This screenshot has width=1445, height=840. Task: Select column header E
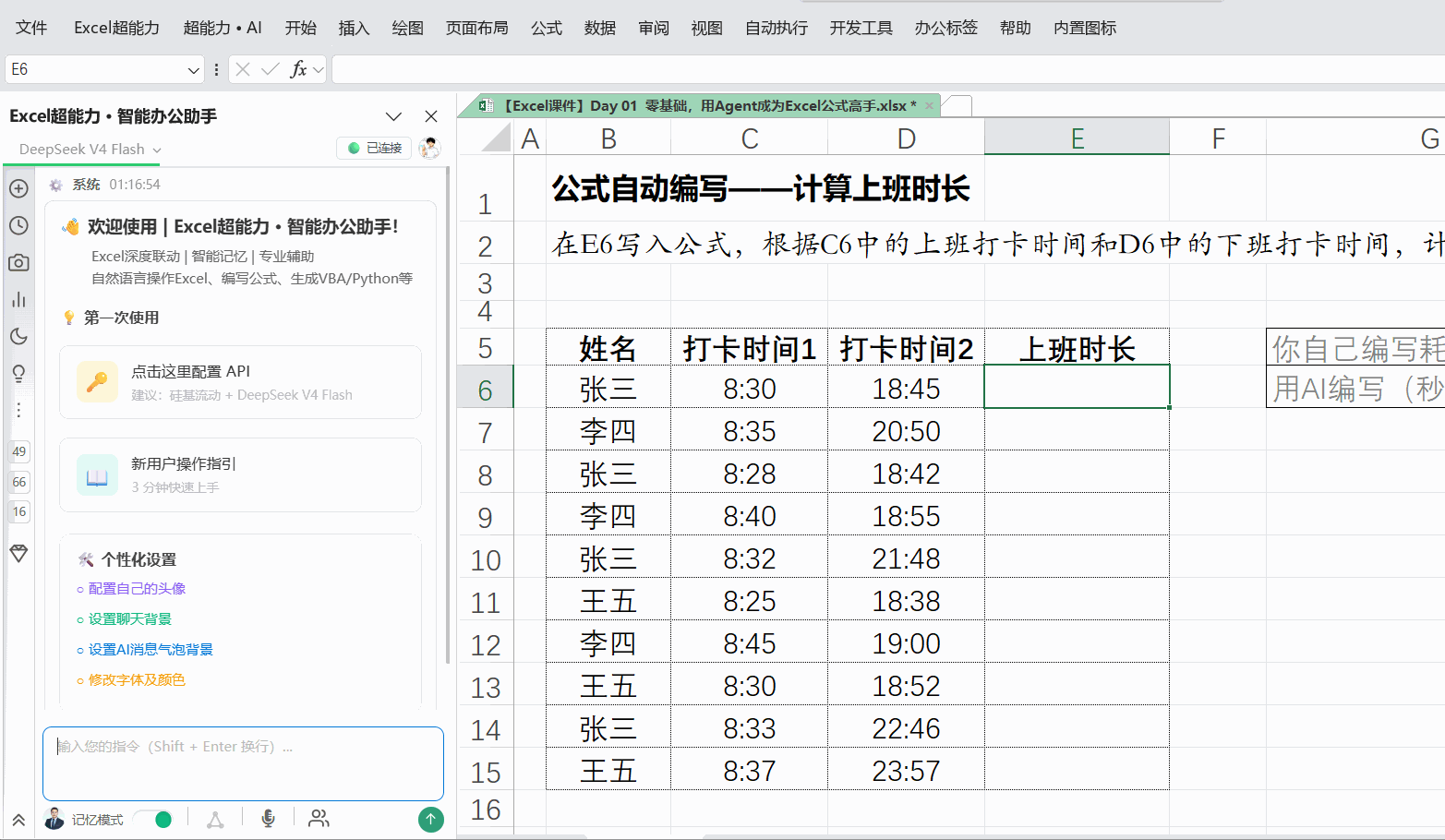pos(1077,138)
